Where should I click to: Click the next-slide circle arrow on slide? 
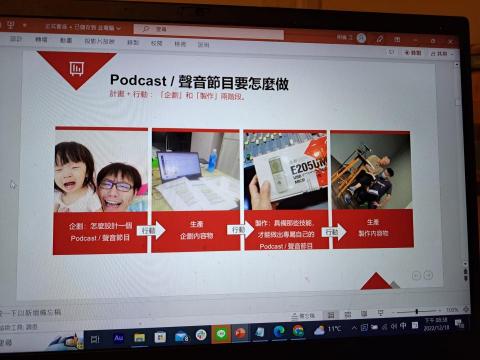tap(428, 275)
